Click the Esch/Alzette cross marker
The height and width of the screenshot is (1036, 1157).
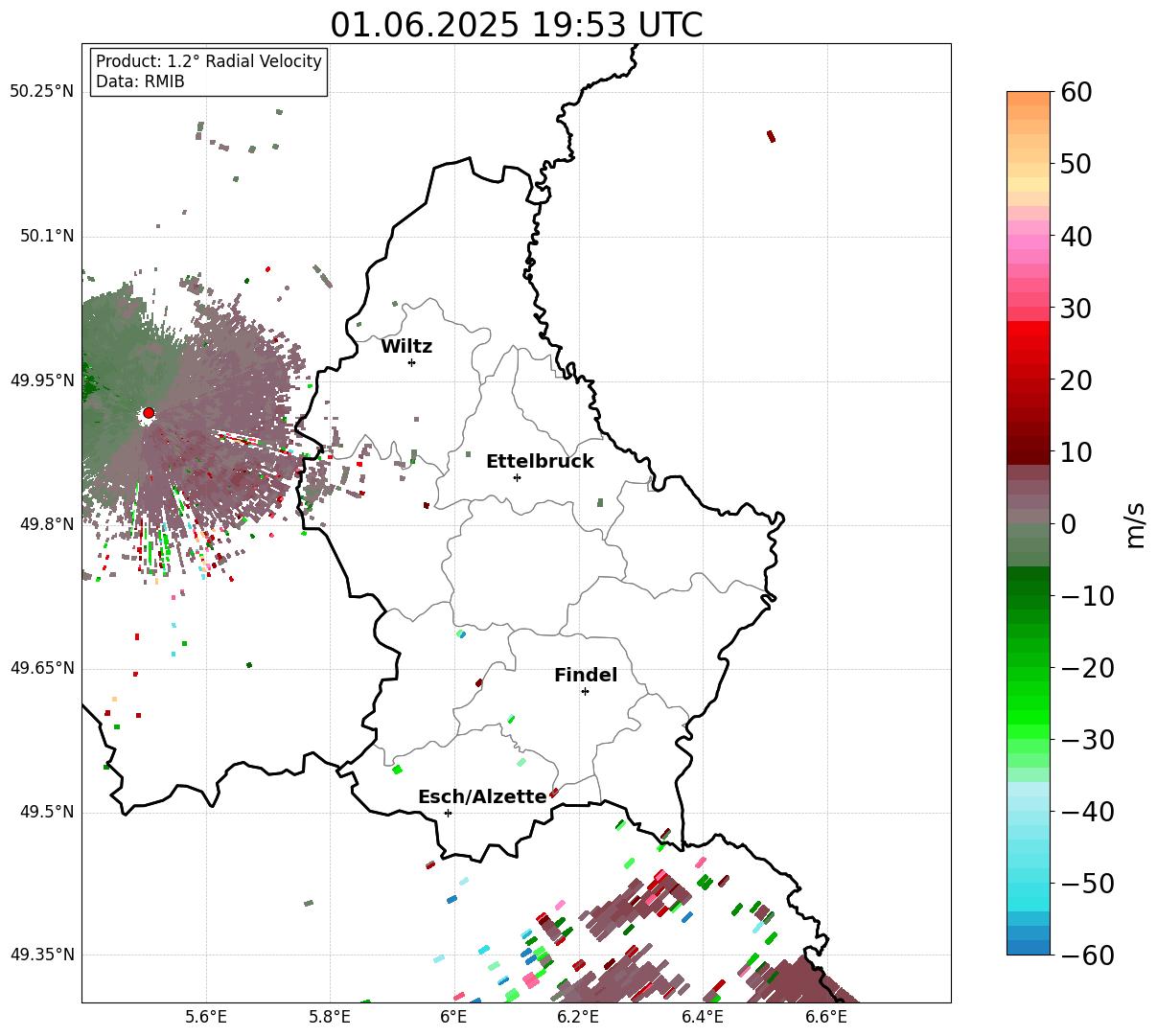point(448,813)
